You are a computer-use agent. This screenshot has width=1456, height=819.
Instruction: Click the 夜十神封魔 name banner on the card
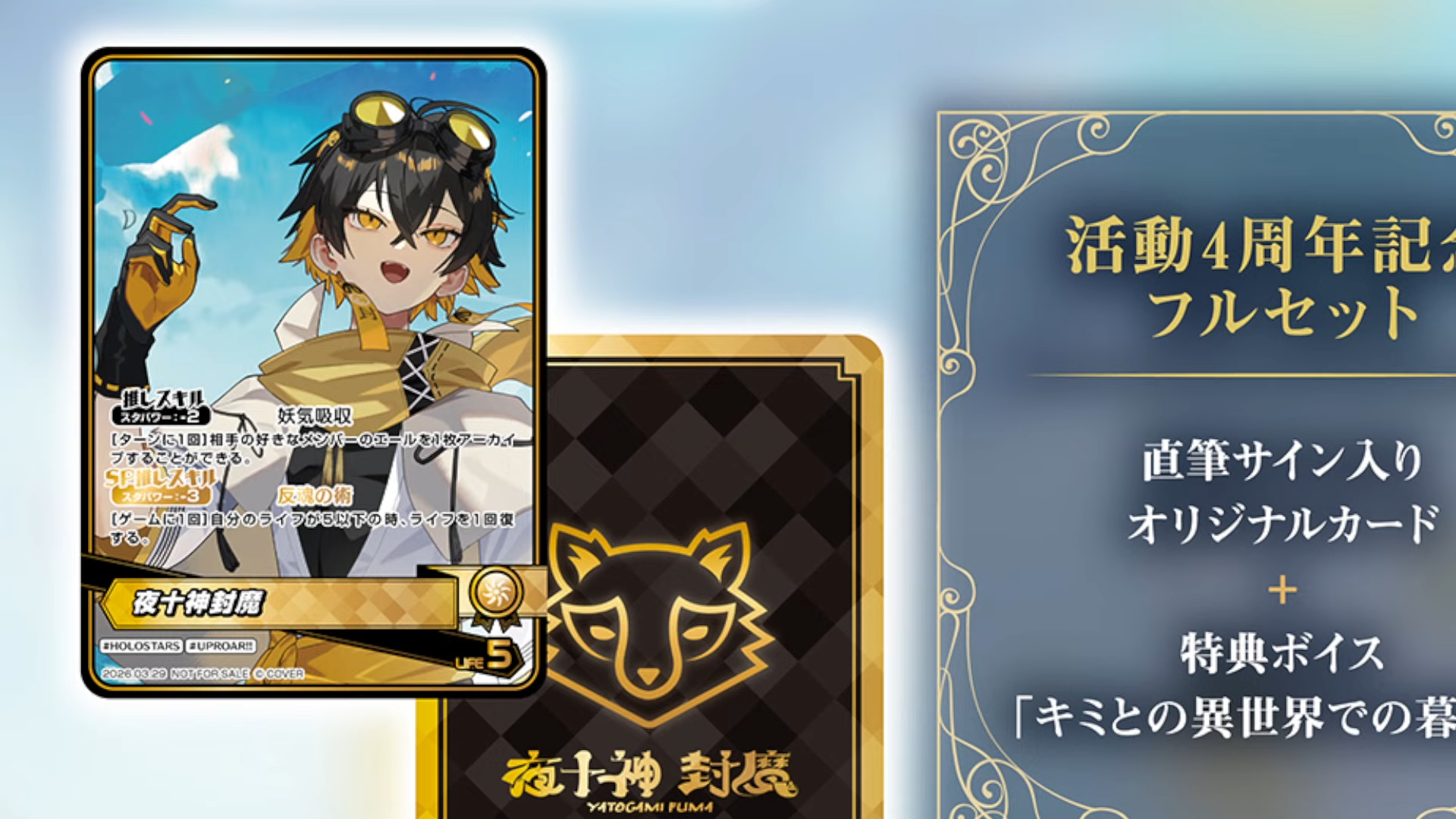point(279,603)
